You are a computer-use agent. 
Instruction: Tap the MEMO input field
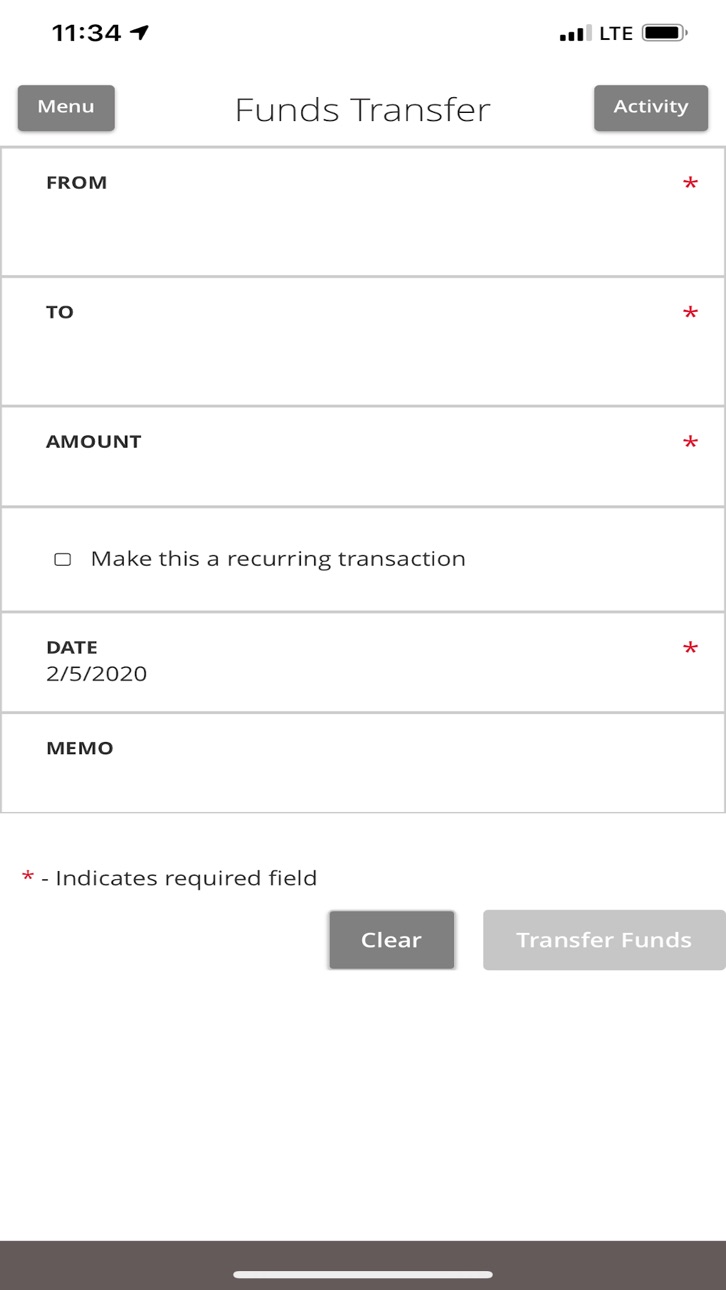tap(363, 763)
